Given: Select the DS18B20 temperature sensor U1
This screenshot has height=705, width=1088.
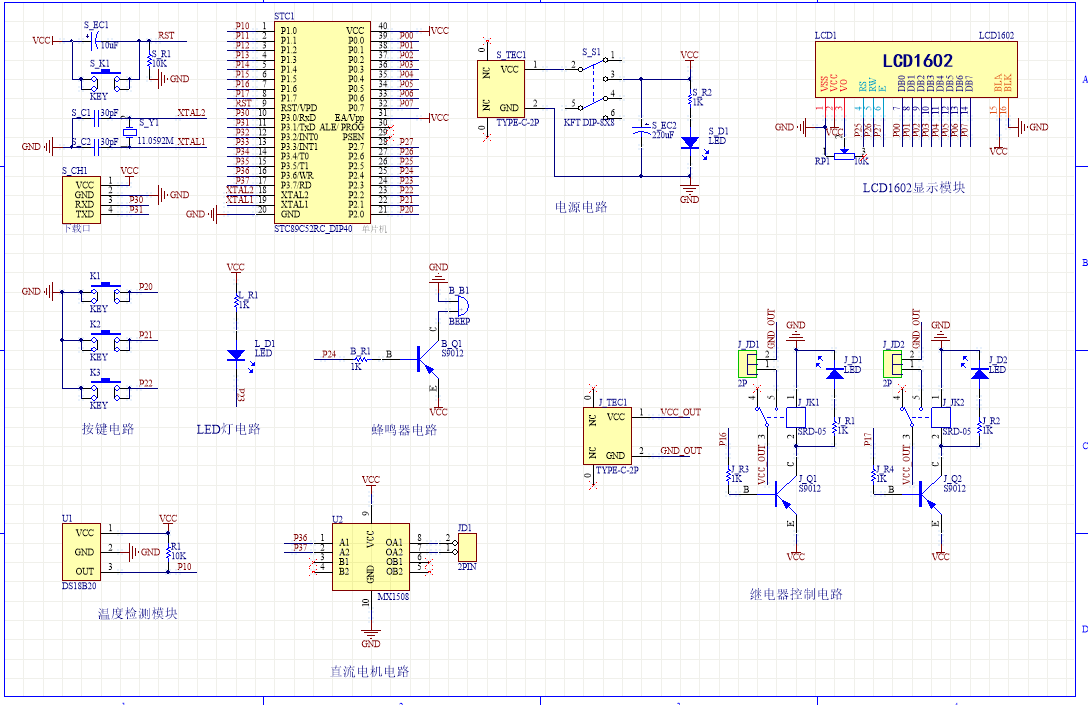Looking at the screenshot, I should 84,550.
